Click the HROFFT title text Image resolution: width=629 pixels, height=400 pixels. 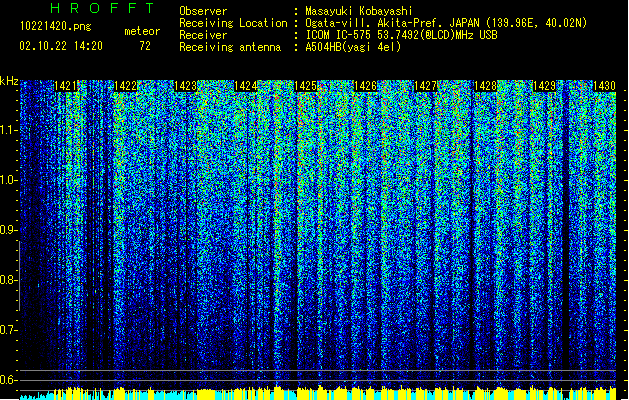click(102, 8)
